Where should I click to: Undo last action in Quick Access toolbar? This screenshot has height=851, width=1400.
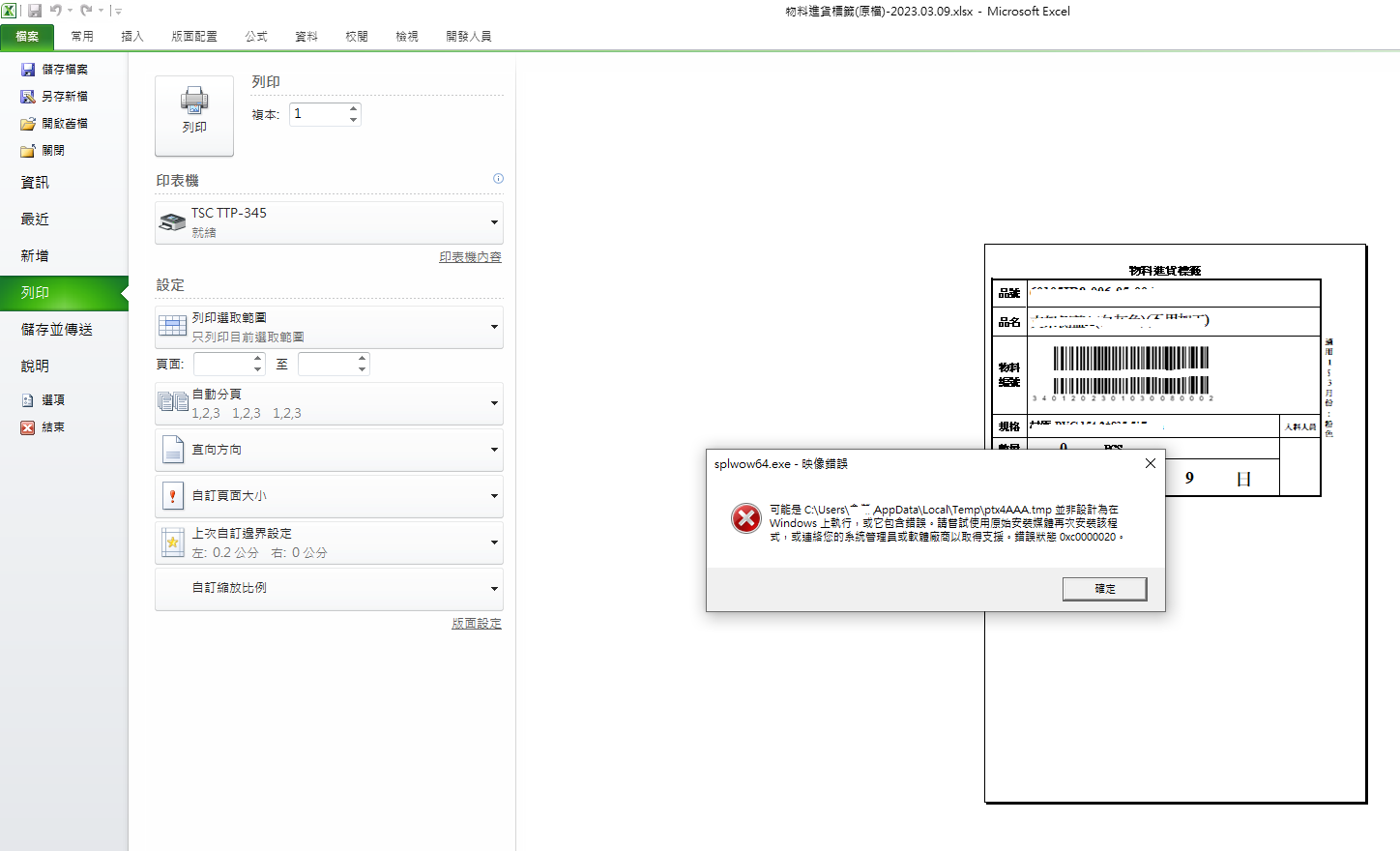(x=58, y=10)
